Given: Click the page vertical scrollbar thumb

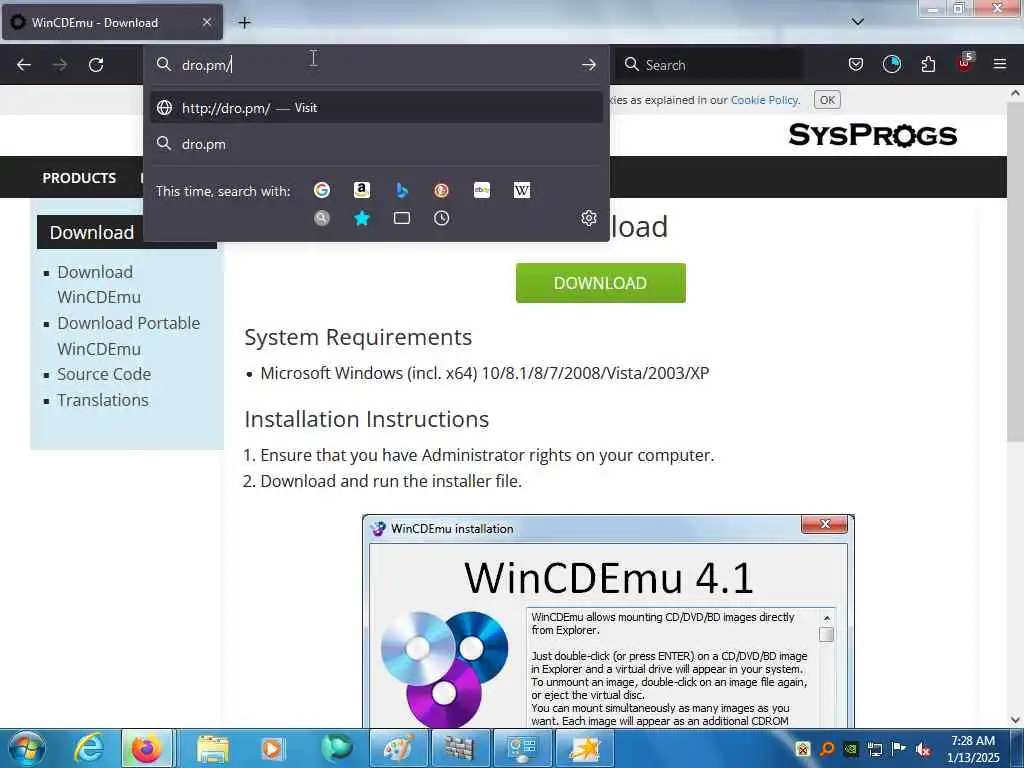Looking at the screenshot, I should 1015,271.
